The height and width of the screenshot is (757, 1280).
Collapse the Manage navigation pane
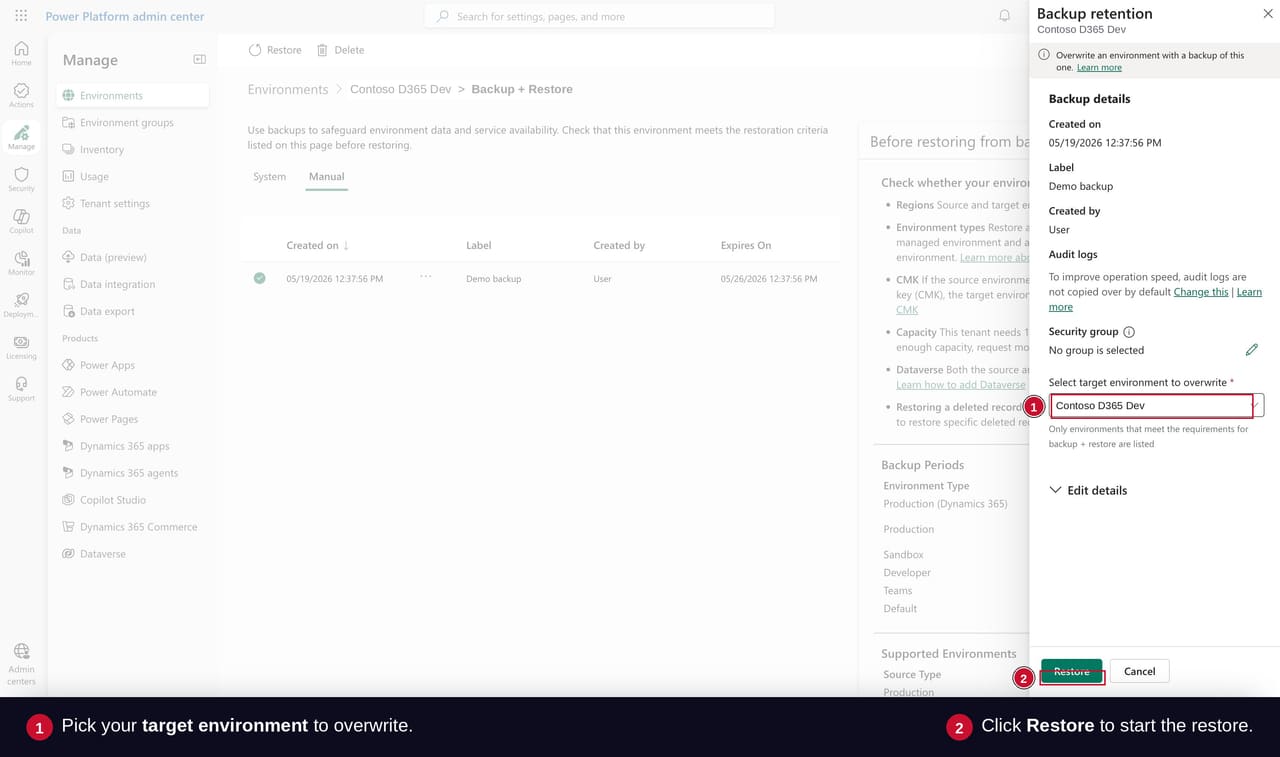coord(199,60)
